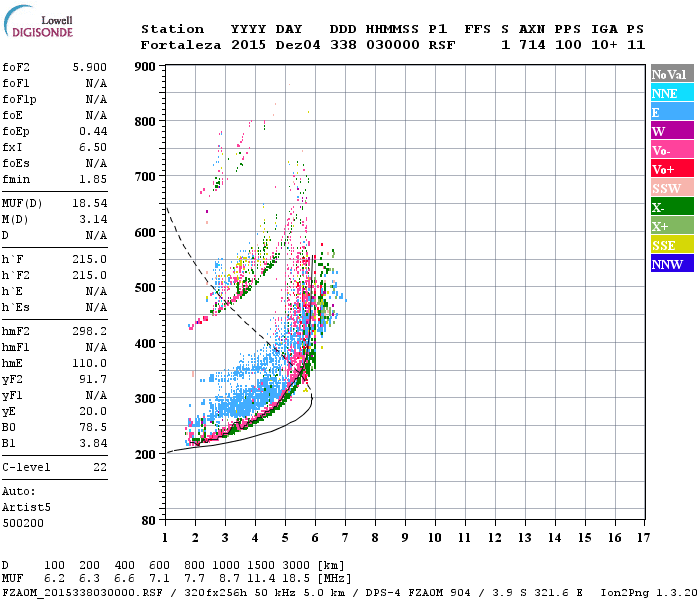This screenshot has width=700, height=600.
Task: Select the NoVal gray legend swatch
Action: [x=672, y=74]
